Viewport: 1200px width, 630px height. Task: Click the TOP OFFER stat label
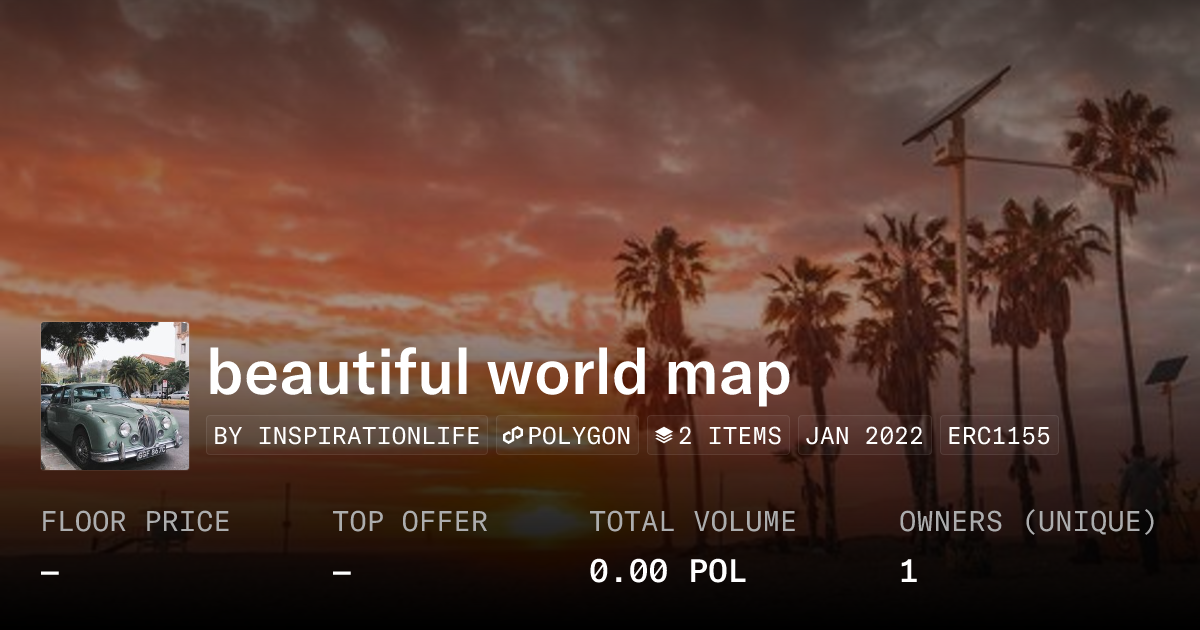pos(410,521)
